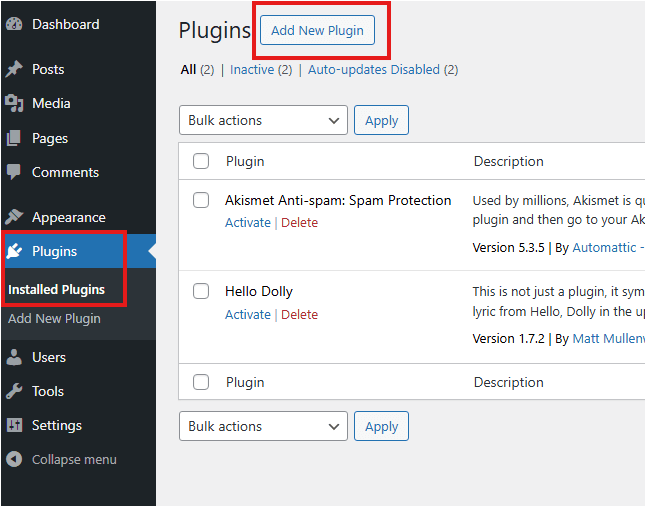Open the bottom Bulk actions dropdown
Image resolution: width=645 pixels, height=506 pixels.
pyautogui.click(x=263, y=426)
